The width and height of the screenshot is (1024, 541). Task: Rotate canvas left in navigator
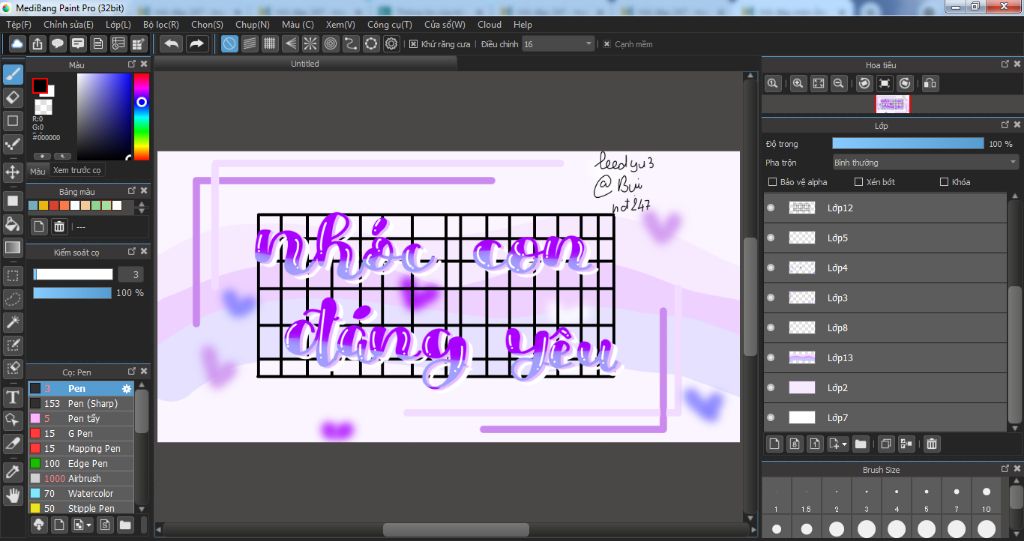(x=864, y=83)
